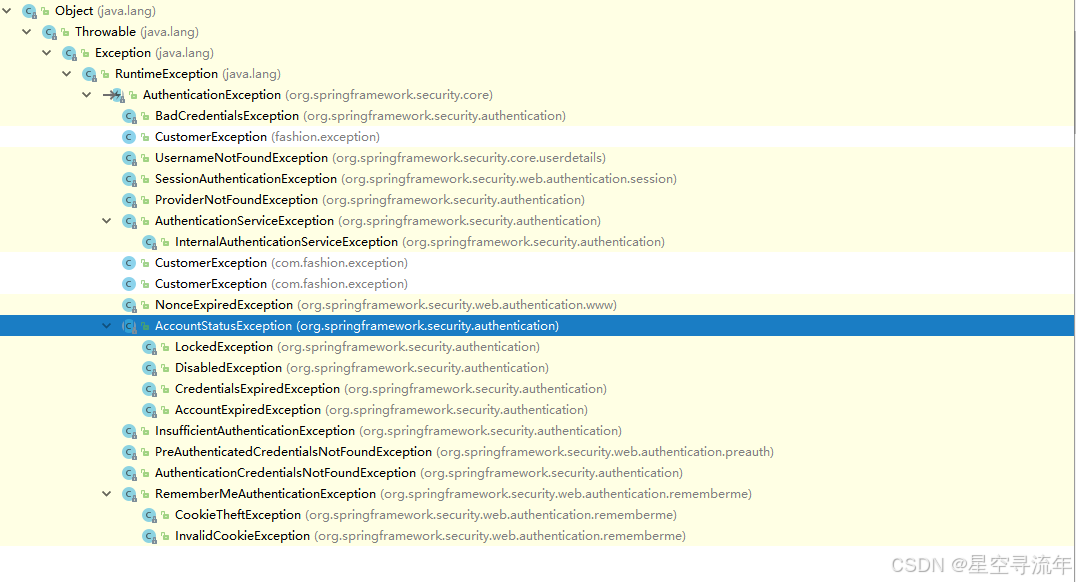Click the class icon beside UsernameNotFoundException
This screenshot has width=1076, height=582.
(x=129, y=158)
